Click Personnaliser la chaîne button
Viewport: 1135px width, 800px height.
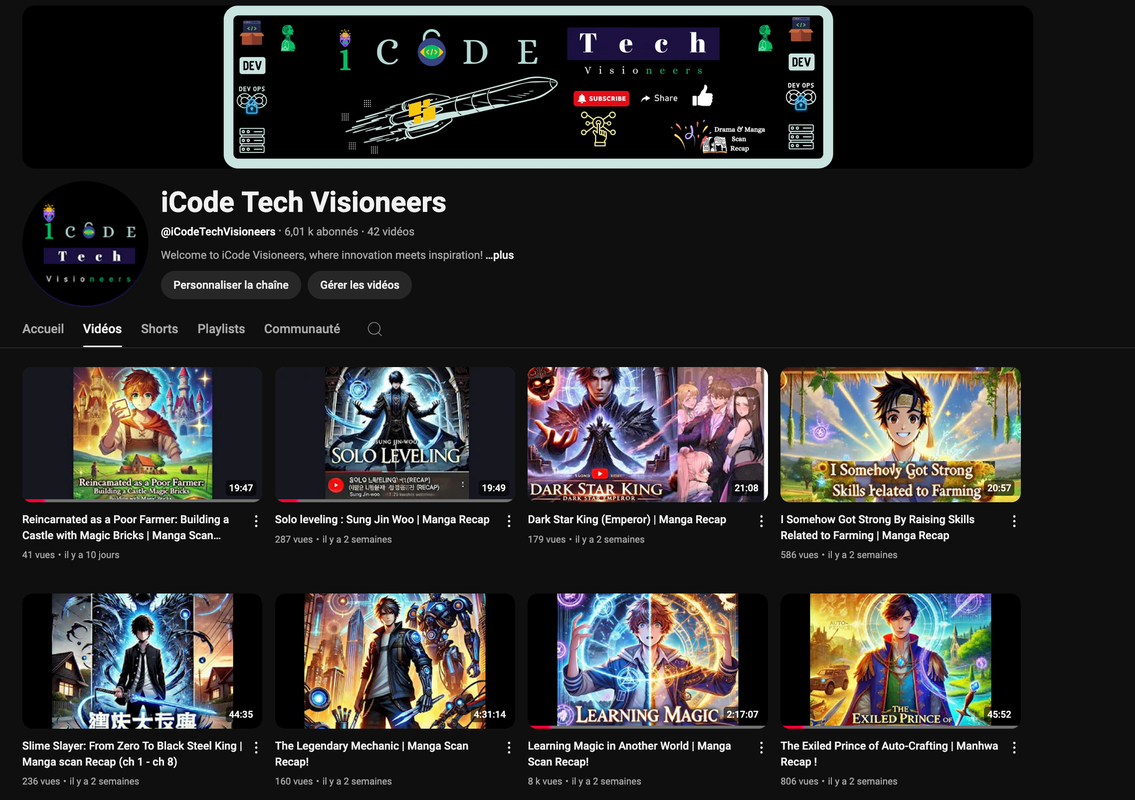[x=231, y=285]
